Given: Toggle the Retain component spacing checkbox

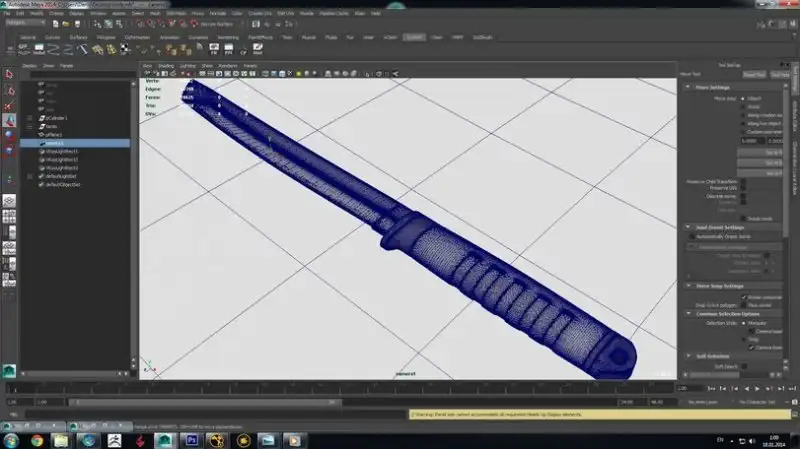Looking at the screenshot, I should (743, 297).
